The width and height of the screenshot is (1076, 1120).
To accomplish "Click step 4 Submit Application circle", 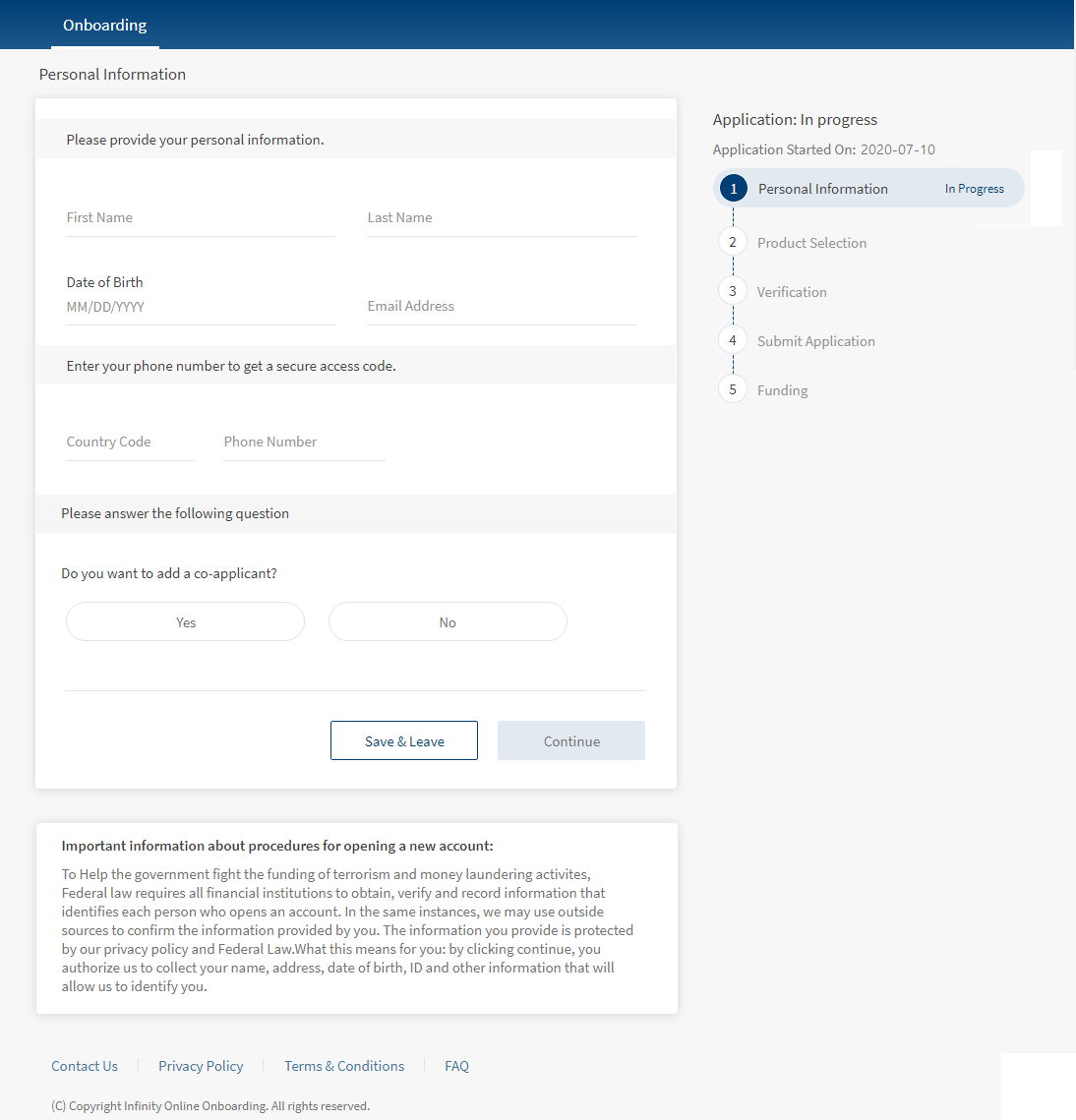I will coord(733,340).
